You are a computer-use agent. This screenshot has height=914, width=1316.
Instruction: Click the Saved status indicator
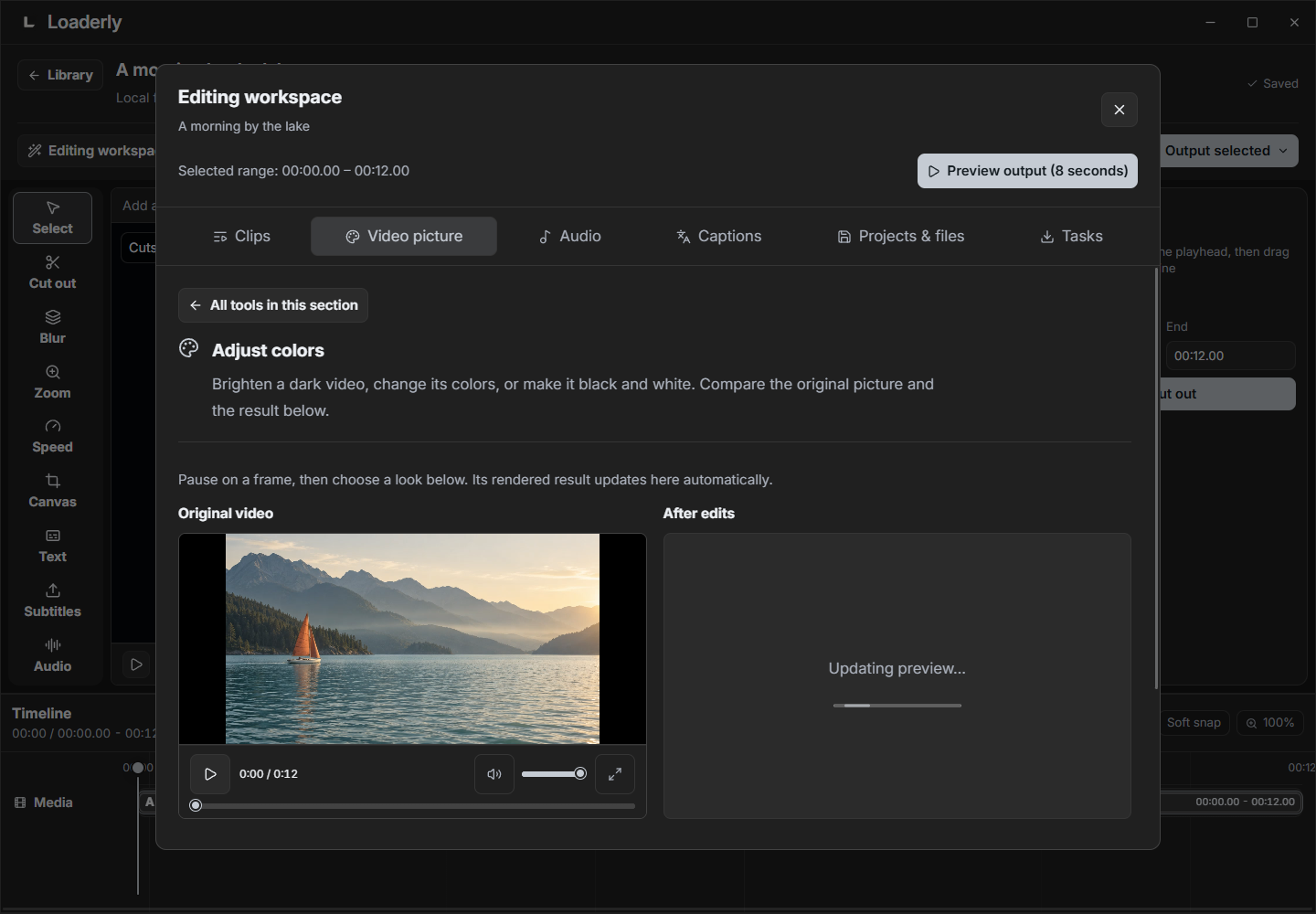pyautogui.click(x=1272, y=83)
